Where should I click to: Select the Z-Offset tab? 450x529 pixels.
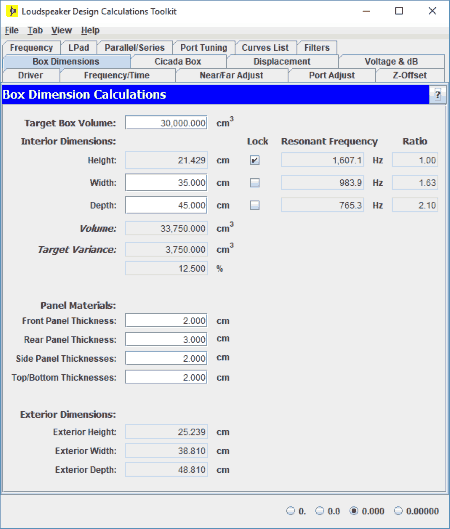(x=410, y=75)
